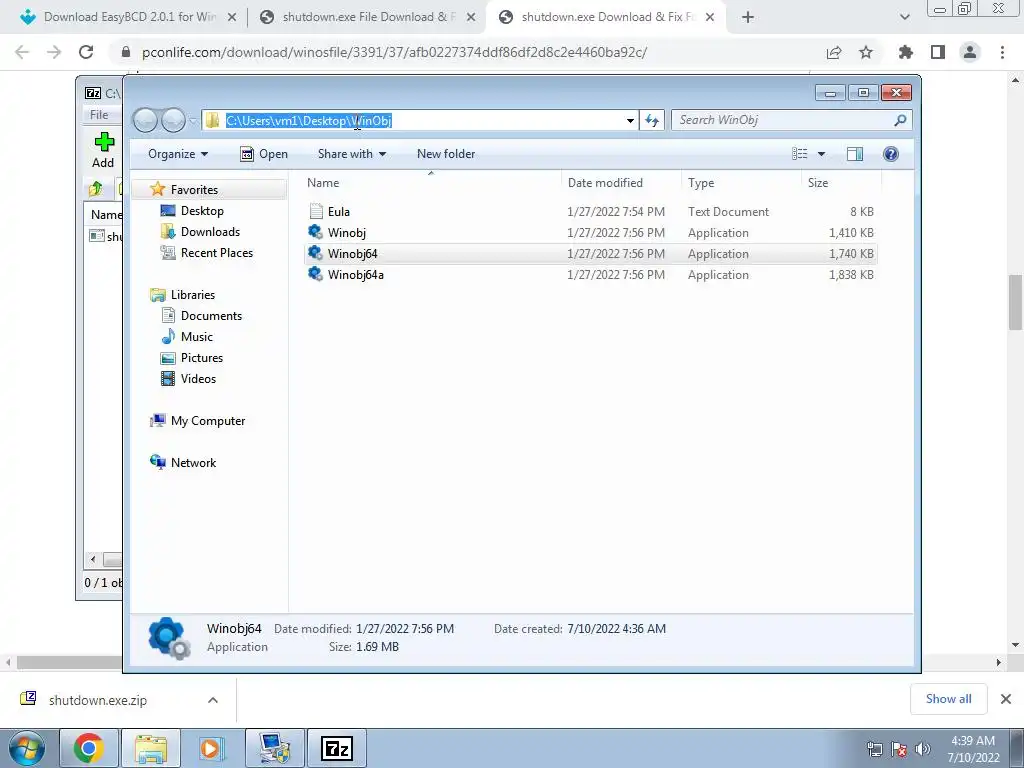Click the Explorer path address field
Screen dimensions: 1024x768
pos(419,120)
